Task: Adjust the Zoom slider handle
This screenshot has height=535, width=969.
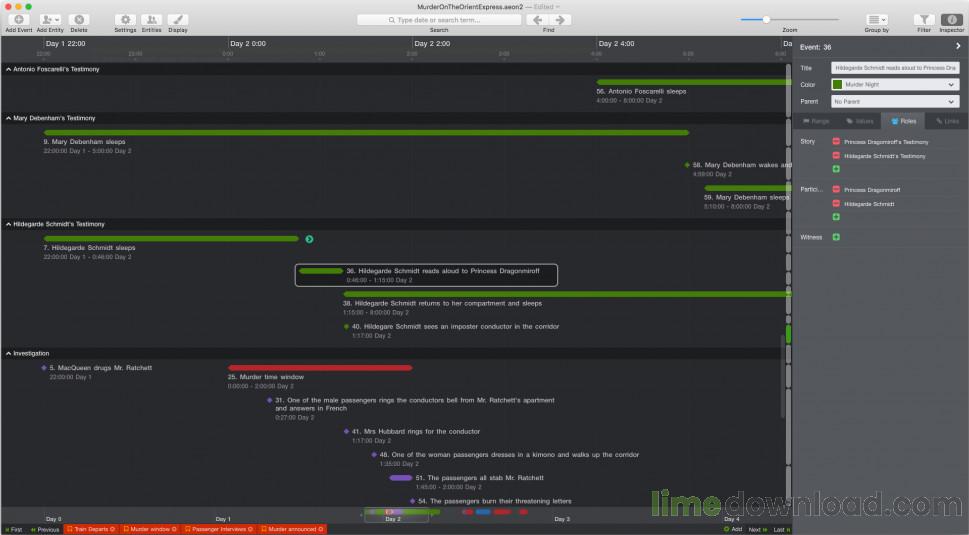Action: coord(766,20)
